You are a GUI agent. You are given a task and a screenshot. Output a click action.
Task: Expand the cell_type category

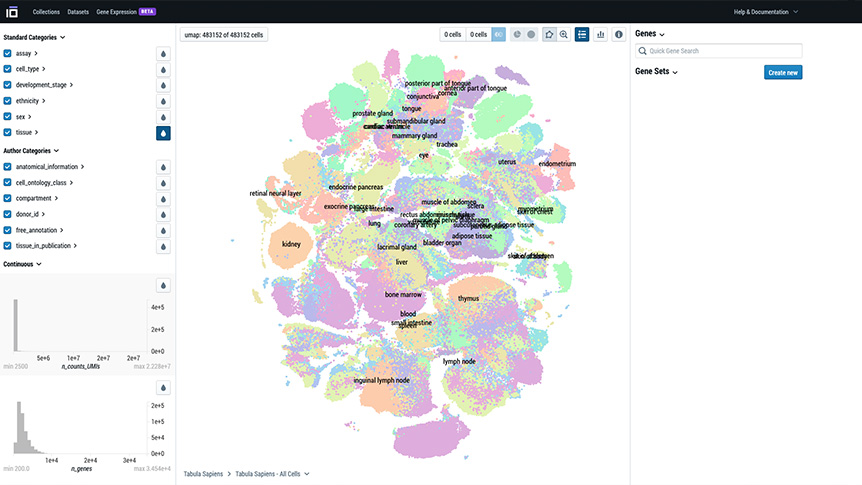coord(30,69)
